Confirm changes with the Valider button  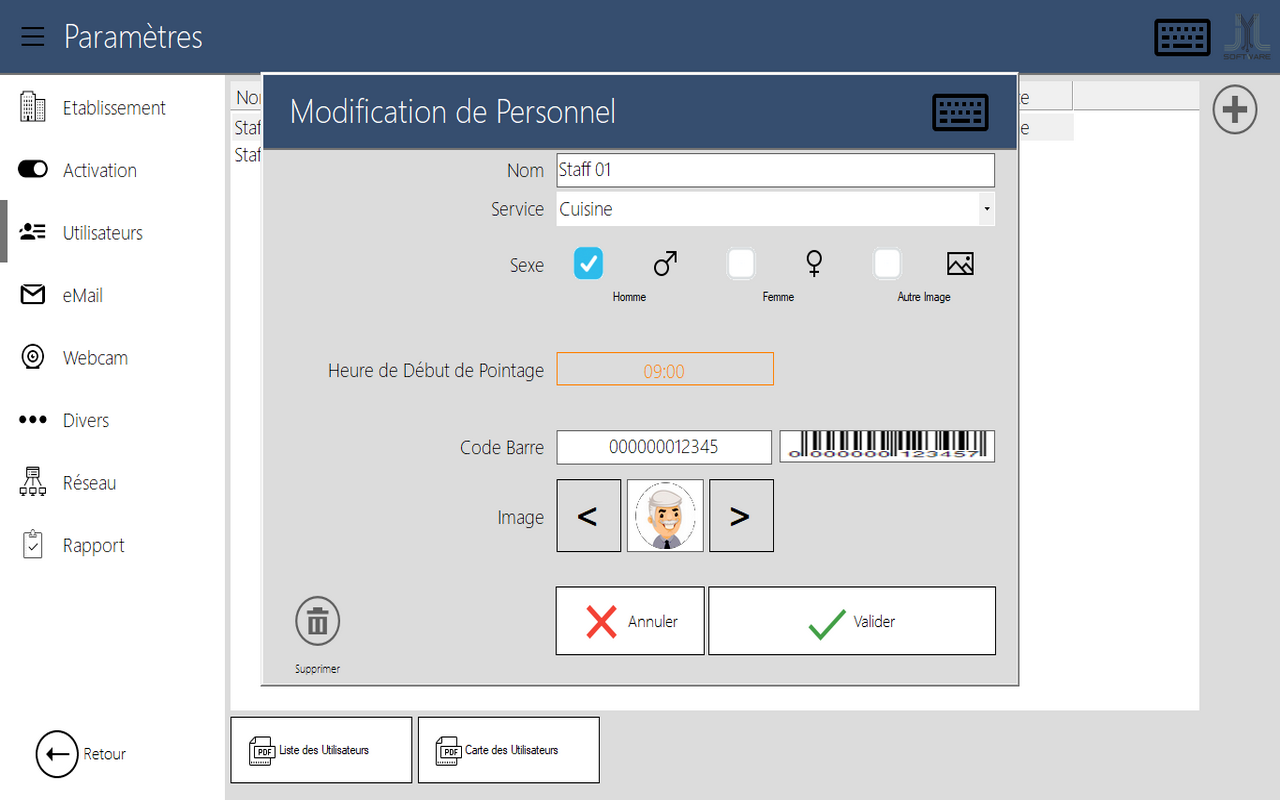[852, 621]
